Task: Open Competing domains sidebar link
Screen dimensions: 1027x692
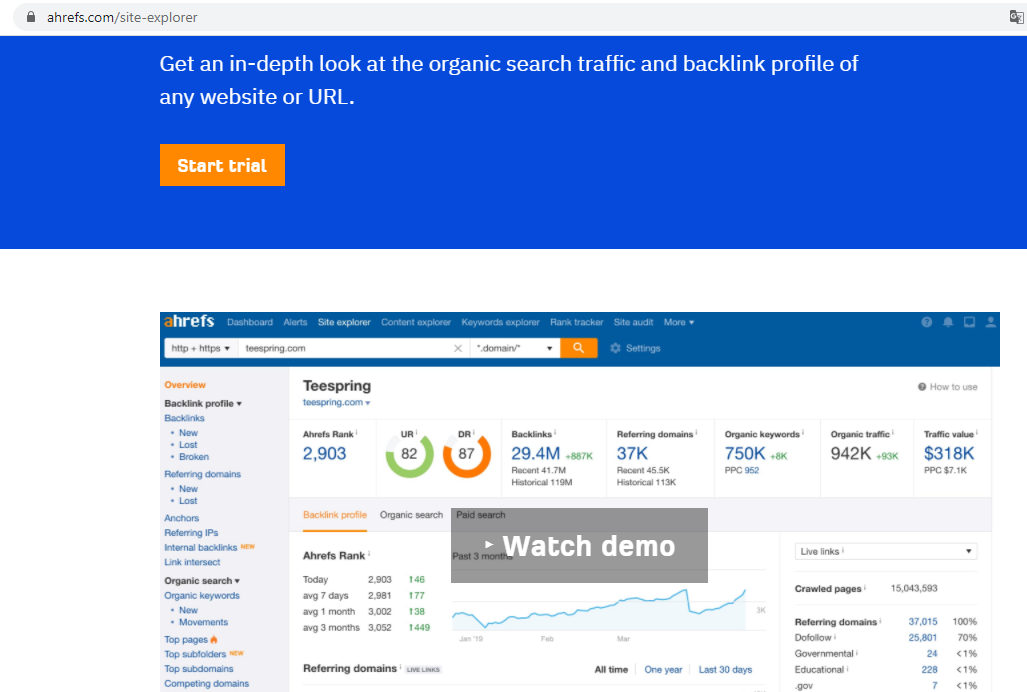Action: coord(206,683)
